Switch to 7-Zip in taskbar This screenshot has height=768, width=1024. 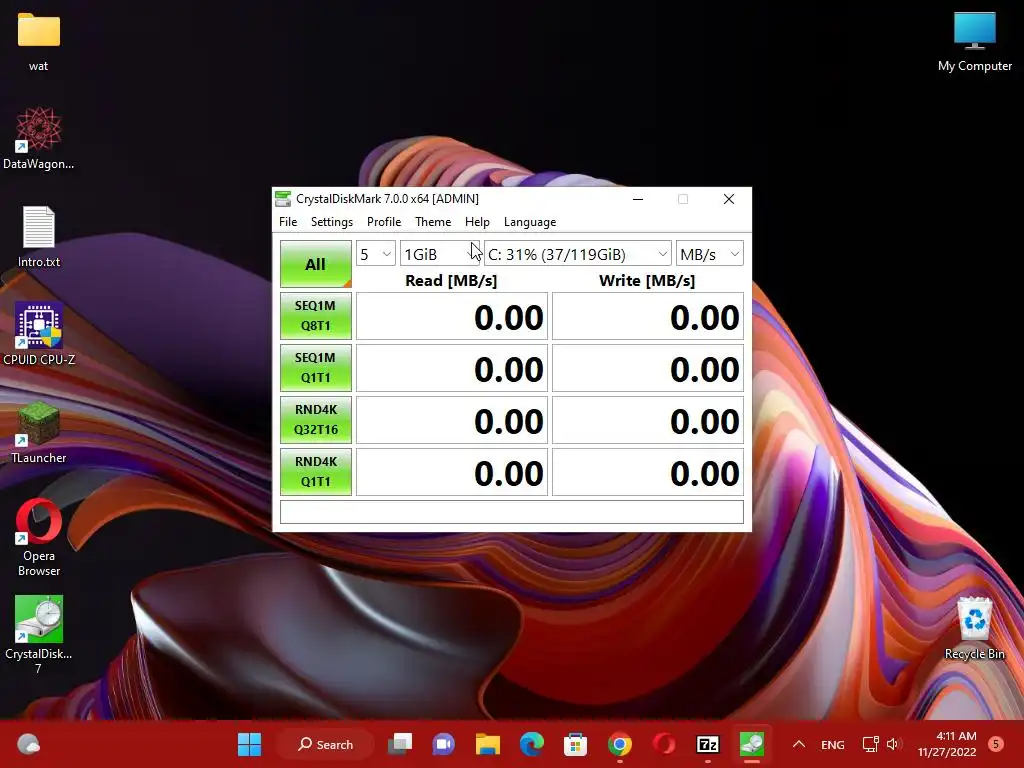(708, 744)
